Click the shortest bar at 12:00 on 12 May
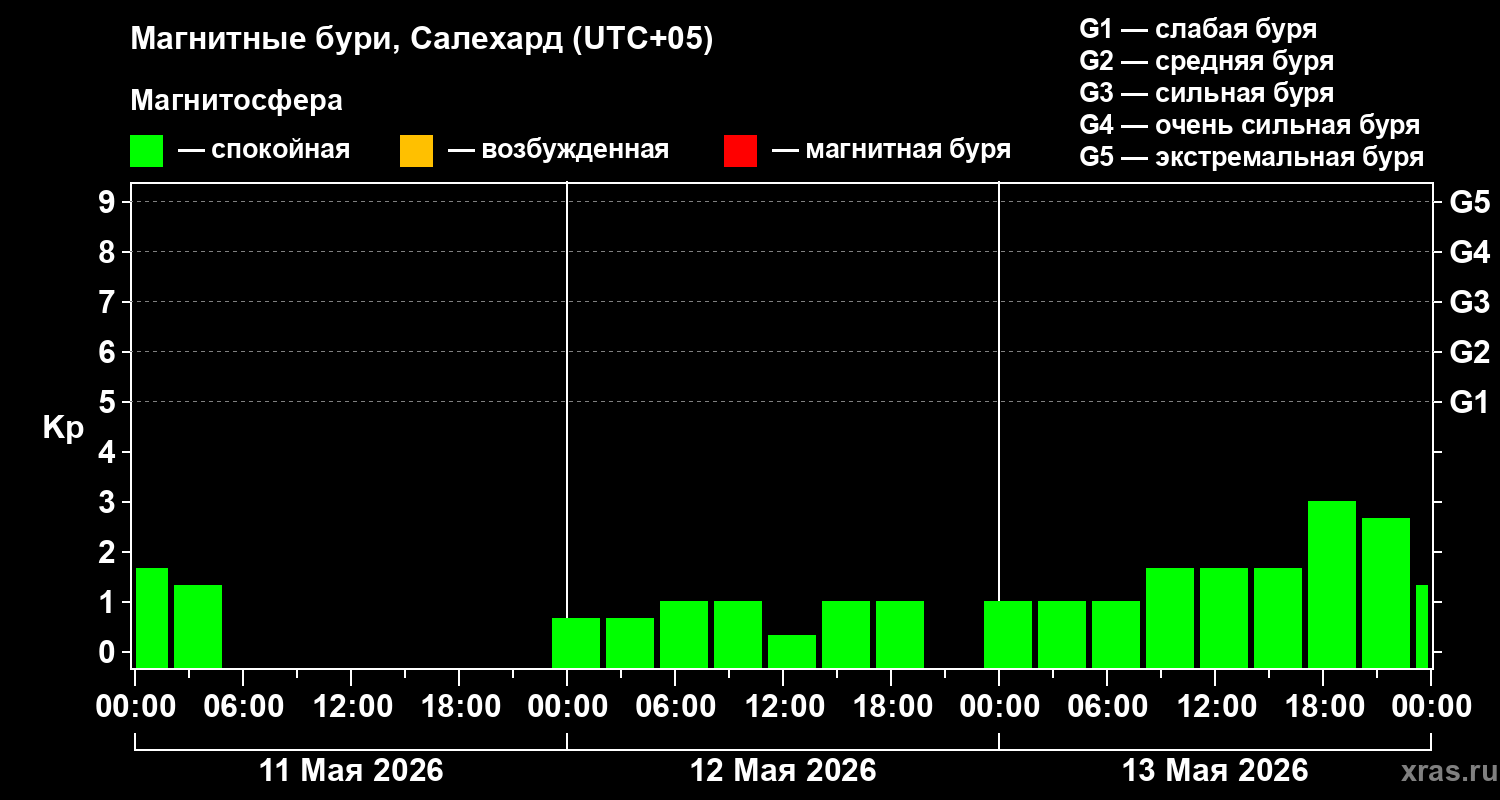The image size is (1500, 800). (792, 651)
